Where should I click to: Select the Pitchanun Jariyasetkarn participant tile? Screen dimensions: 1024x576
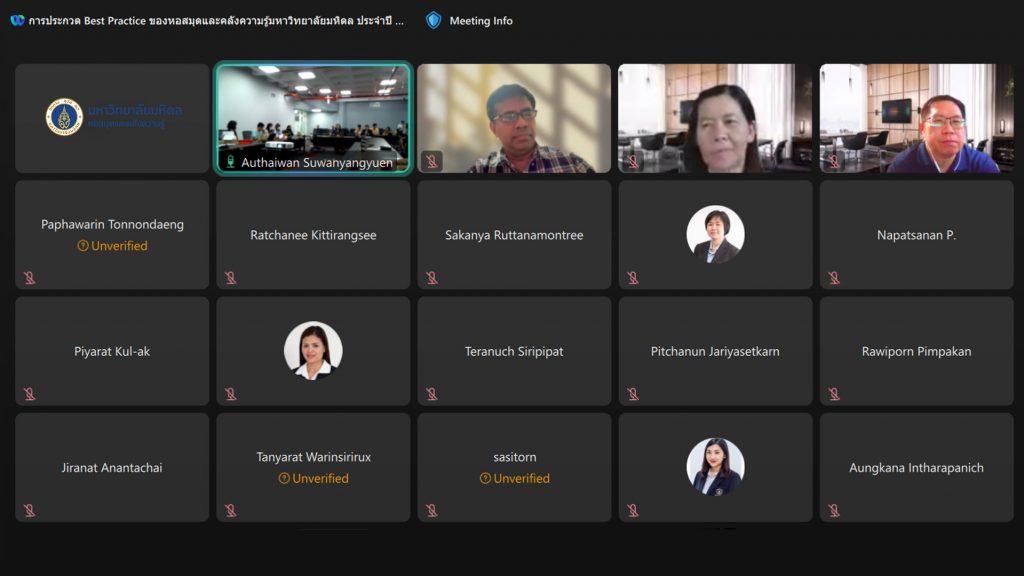point(715,351)
